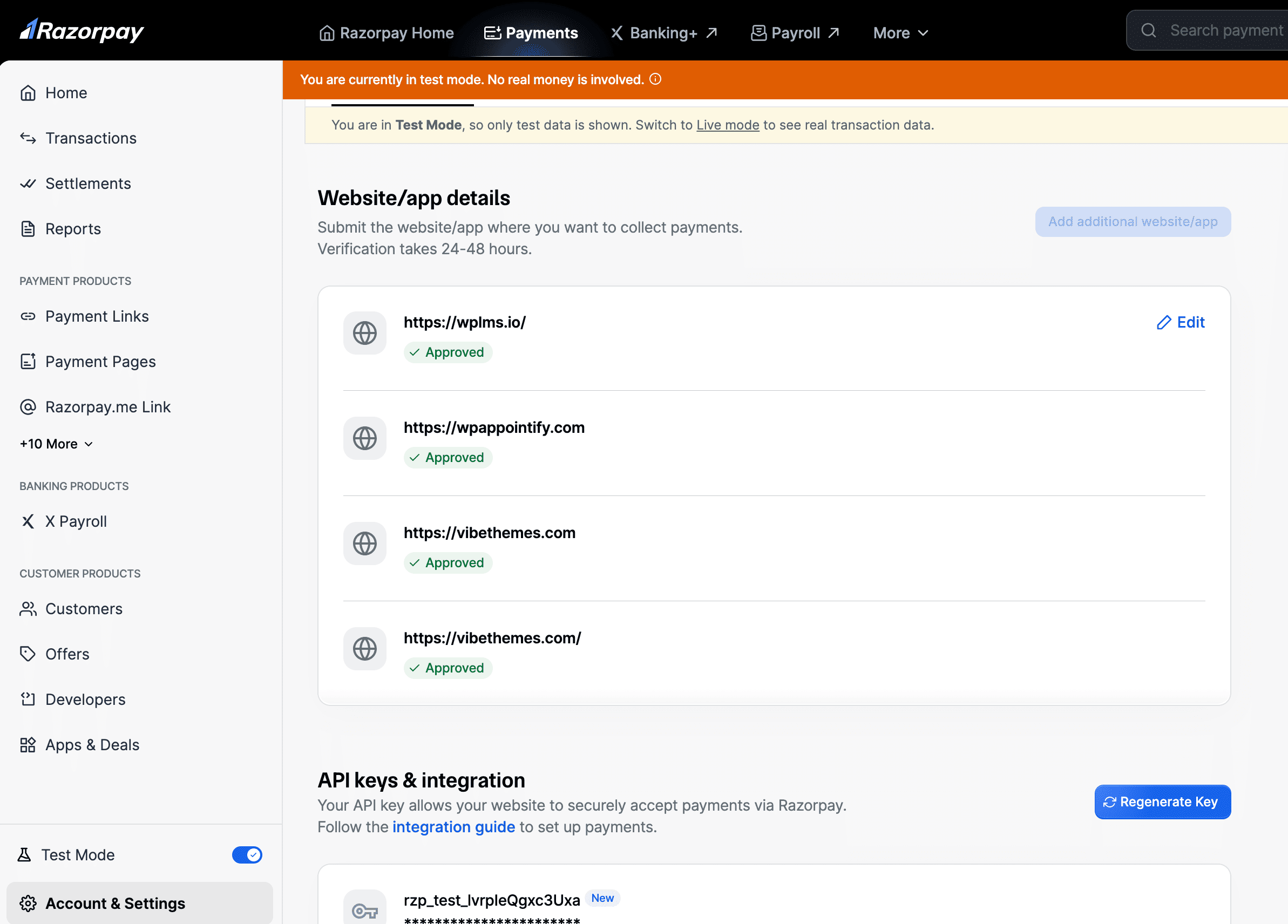Expand +10 More payment products

pyautogui.click(x=56, y=444)
